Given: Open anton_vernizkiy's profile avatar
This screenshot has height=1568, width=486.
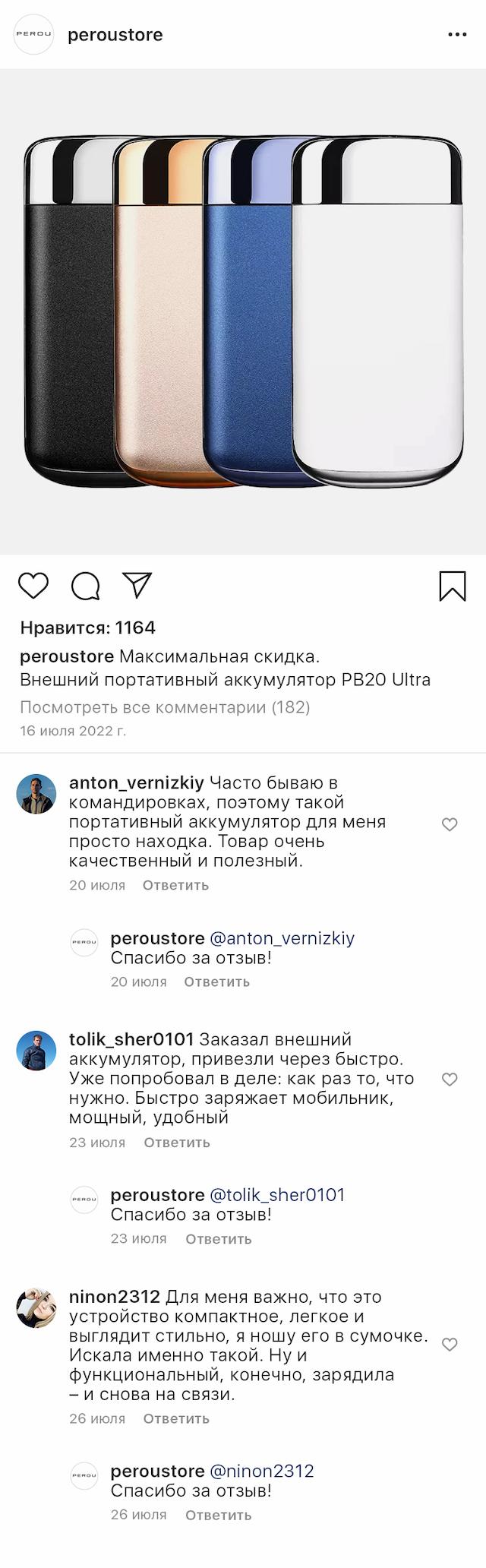Looking at the screenshot, I should coord(36,794).
